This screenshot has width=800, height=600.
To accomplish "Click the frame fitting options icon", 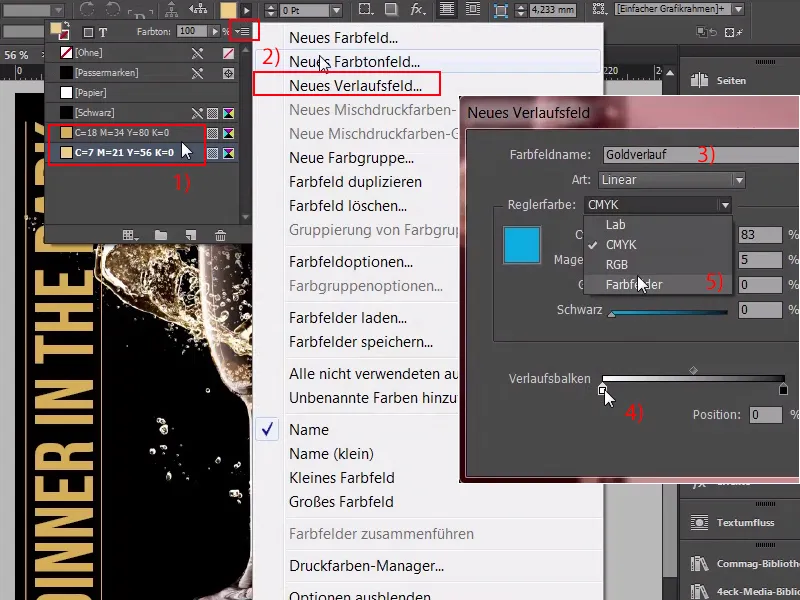I will (x=600, y=9).
